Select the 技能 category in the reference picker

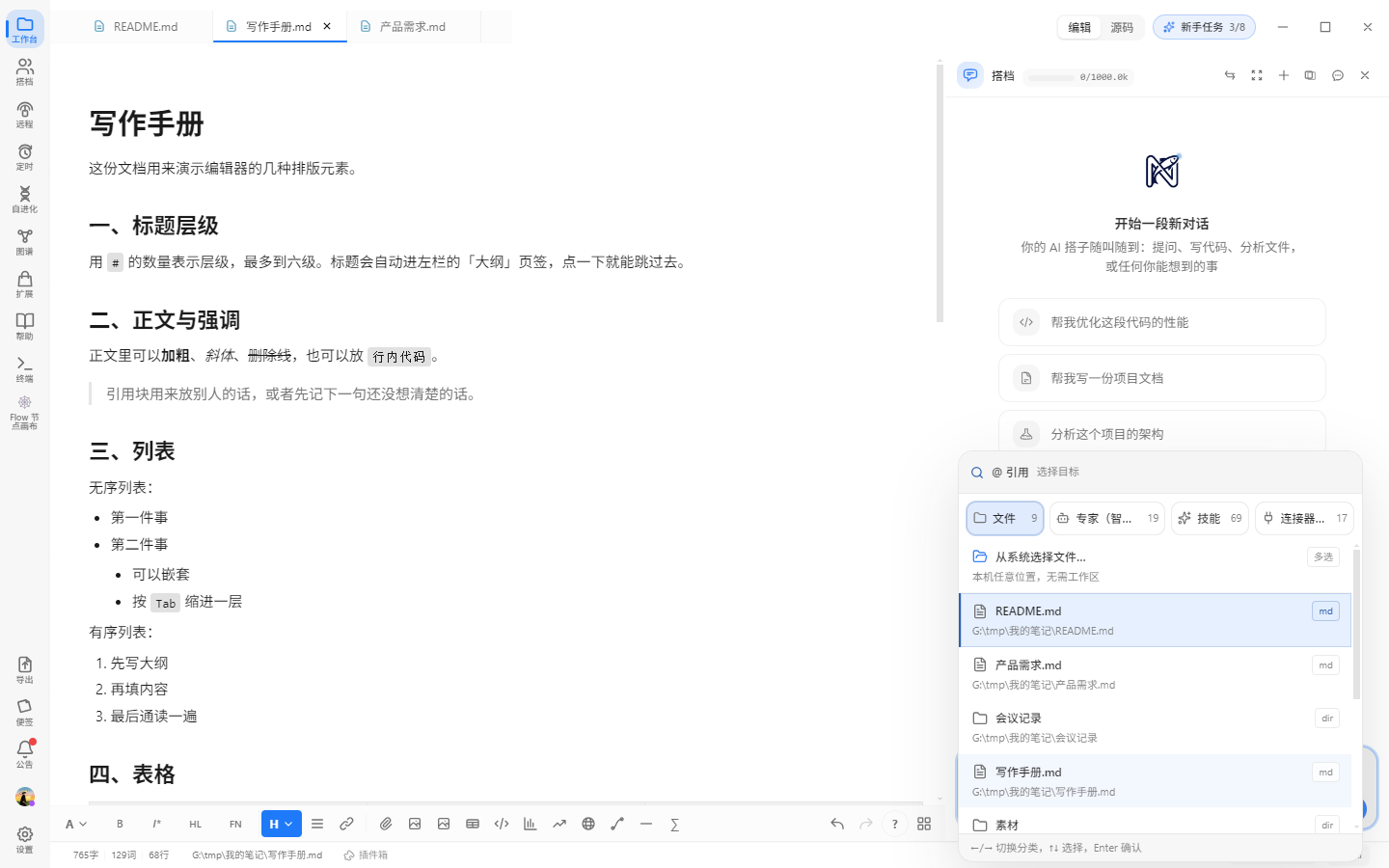click(x=1211, y=518)
